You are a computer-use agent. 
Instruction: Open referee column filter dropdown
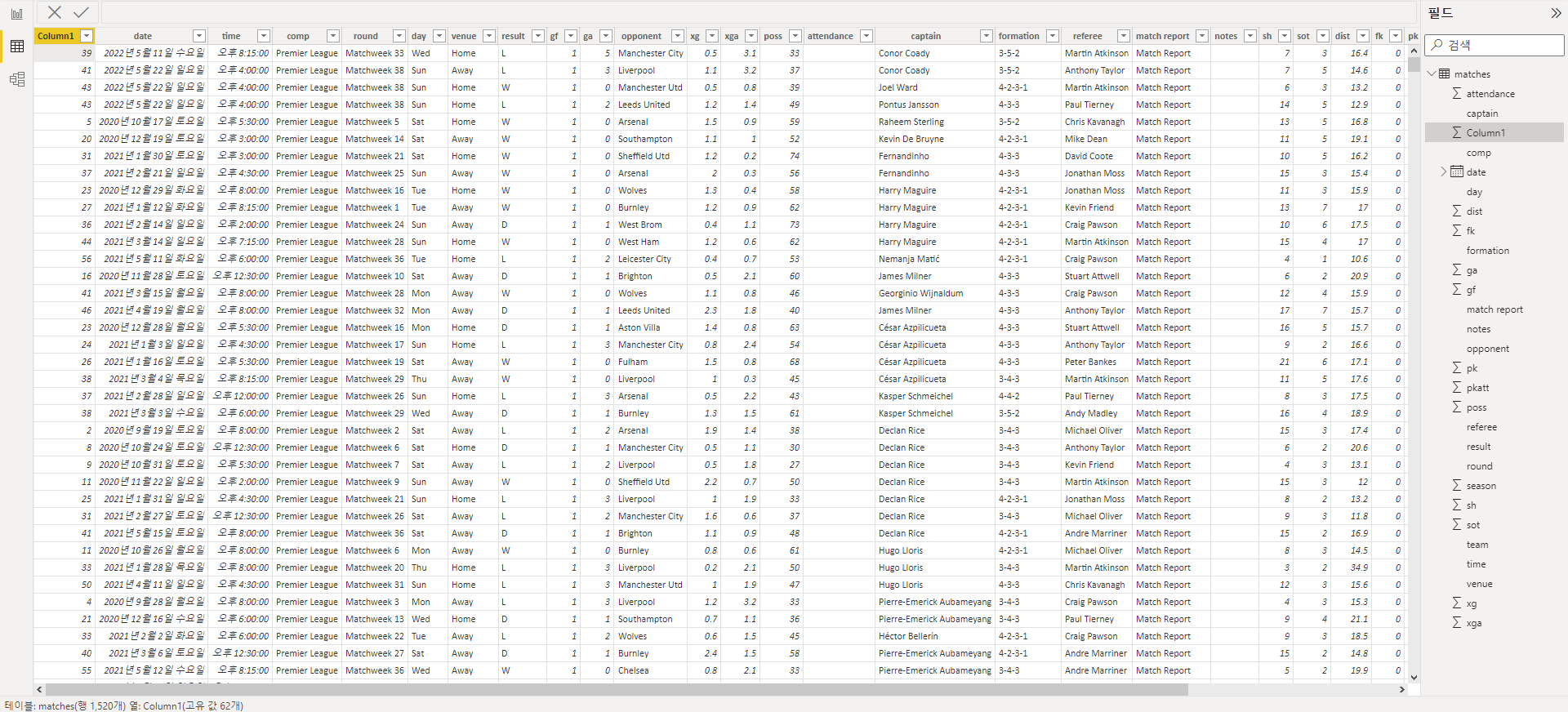pyautogui.click(x=1123, y=36)
